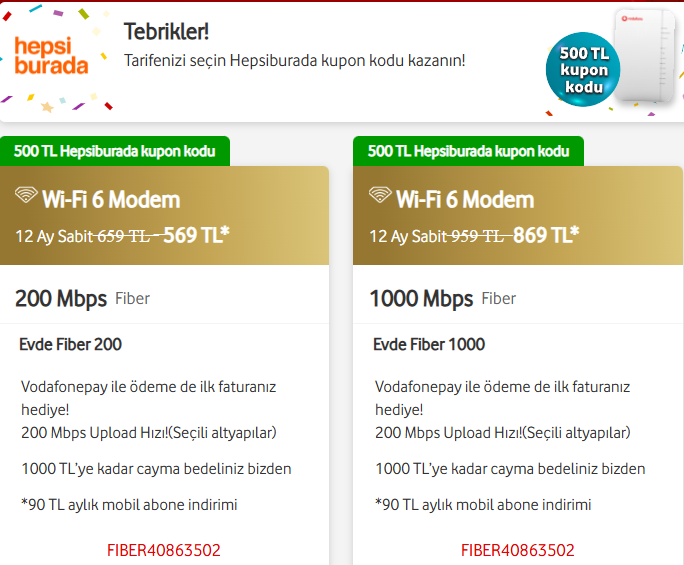Open the Evde Fiber 1000 plan title
The image size is (684, 565).
[x=428, y=345]
